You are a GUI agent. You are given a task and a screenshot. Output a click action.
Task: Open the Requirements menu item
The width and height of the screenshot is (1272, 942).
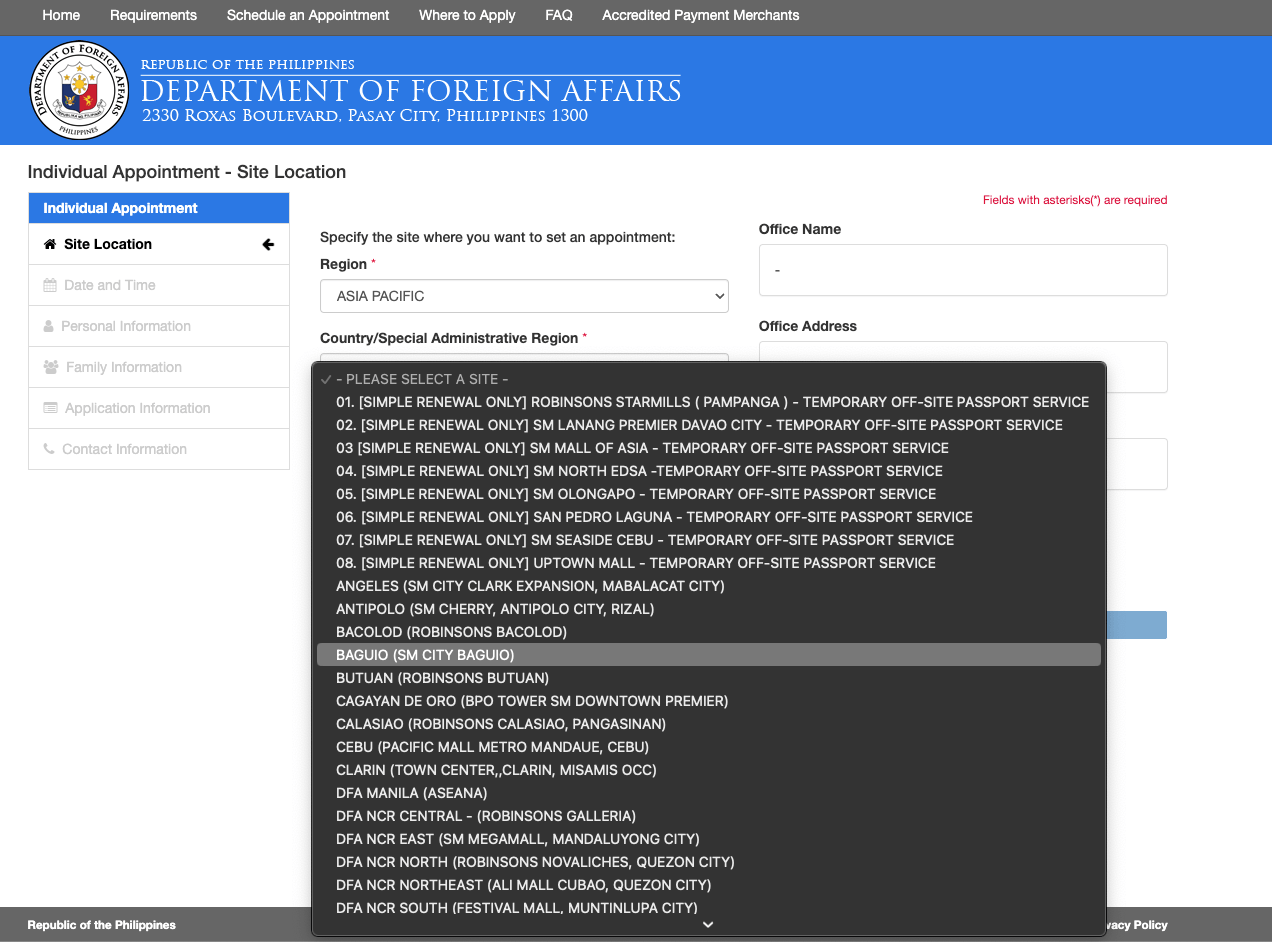coord(153,15)
